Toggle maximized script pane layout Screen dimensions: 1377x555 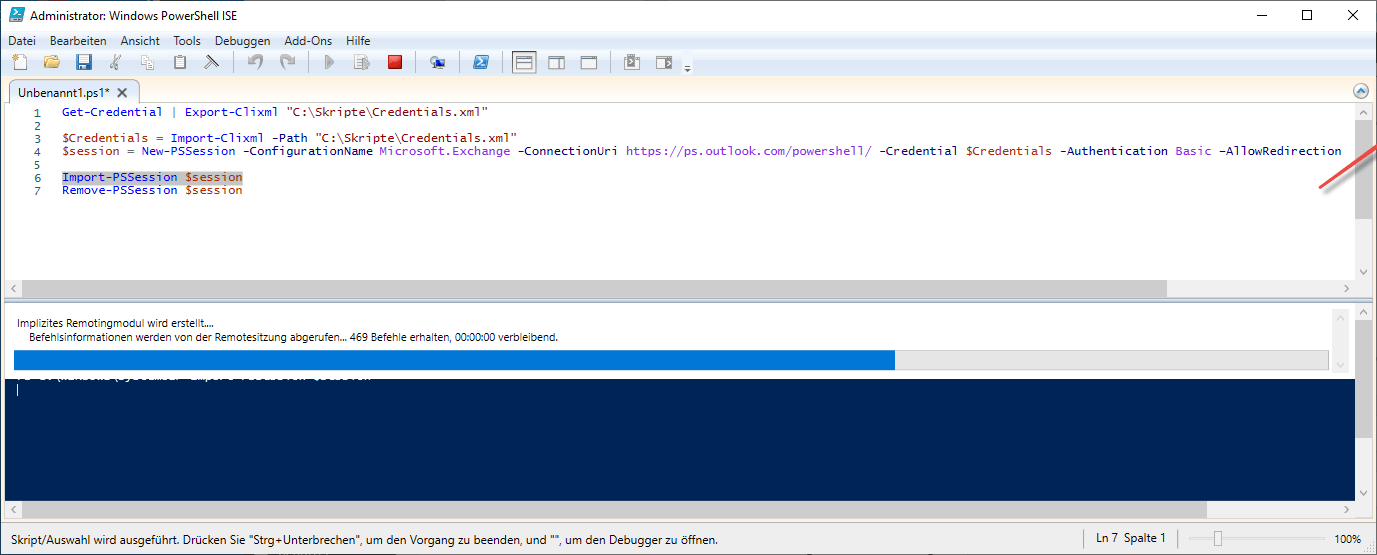click(589, 63)
